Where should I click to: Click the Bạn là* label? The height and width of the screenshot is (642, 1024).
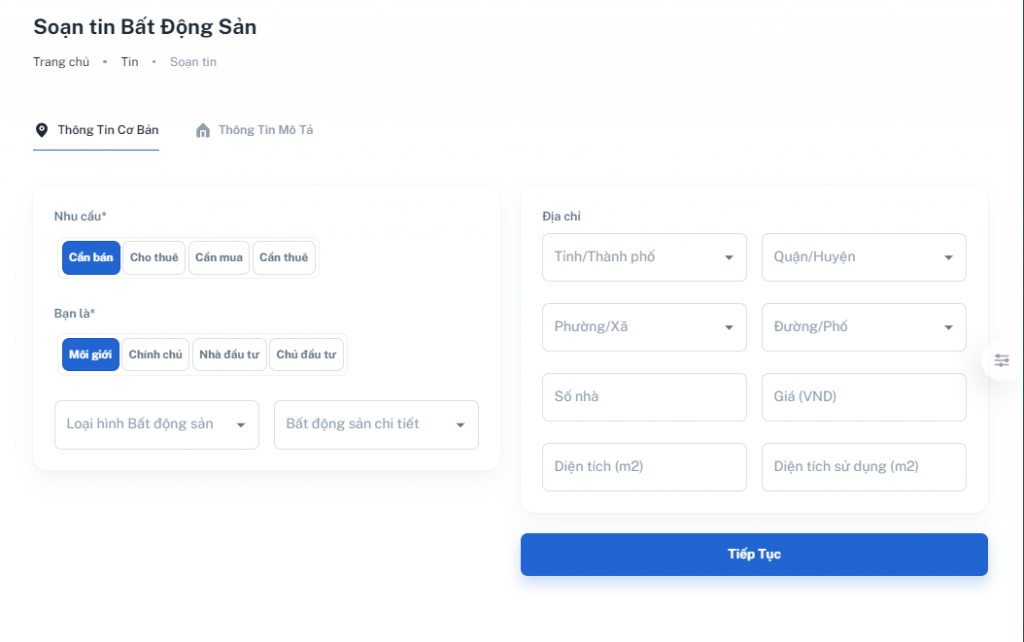74,313
